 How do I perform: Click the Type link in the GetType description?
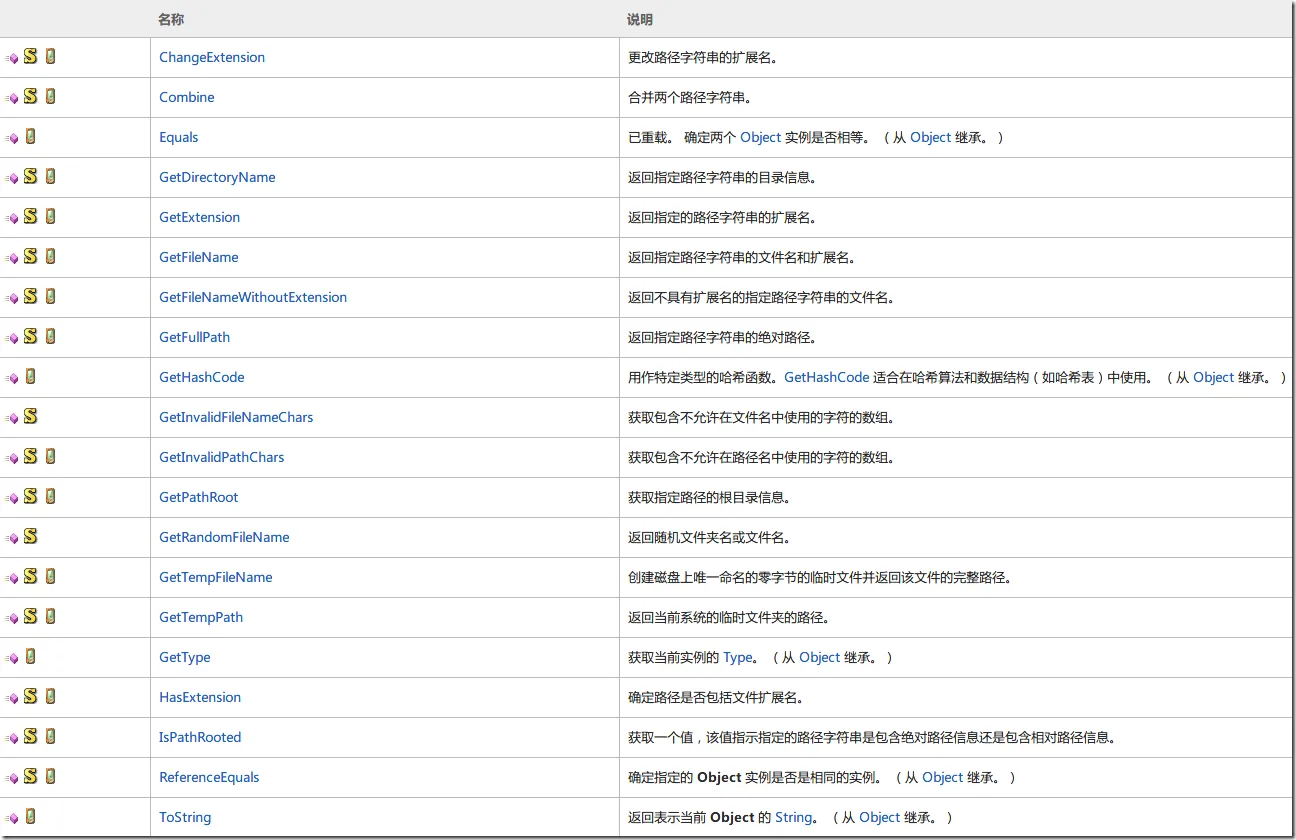pos(738,657)
